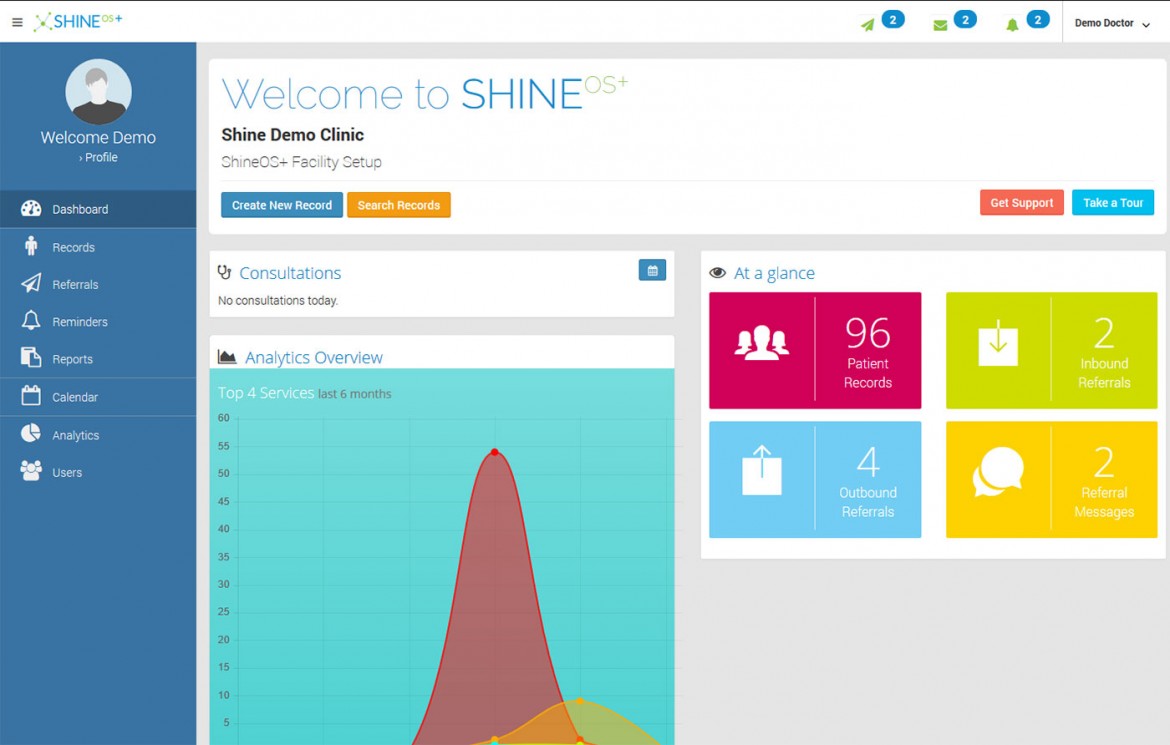This screenshot has height=745, width=1170.
Task: Open the Profile link under Welcome Demo
Action: pyautogui.click(x=98, y=158)
